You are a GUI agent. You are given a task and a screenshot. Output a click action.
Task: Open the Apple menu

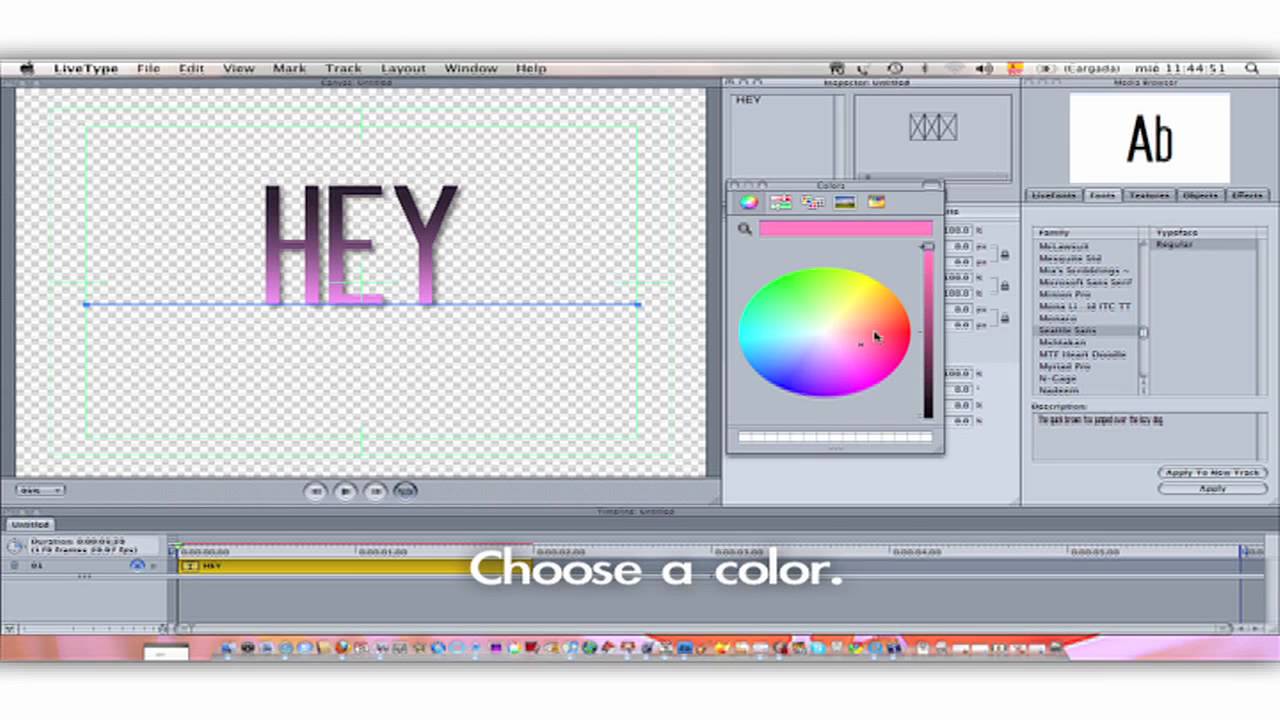pos(27,68)
